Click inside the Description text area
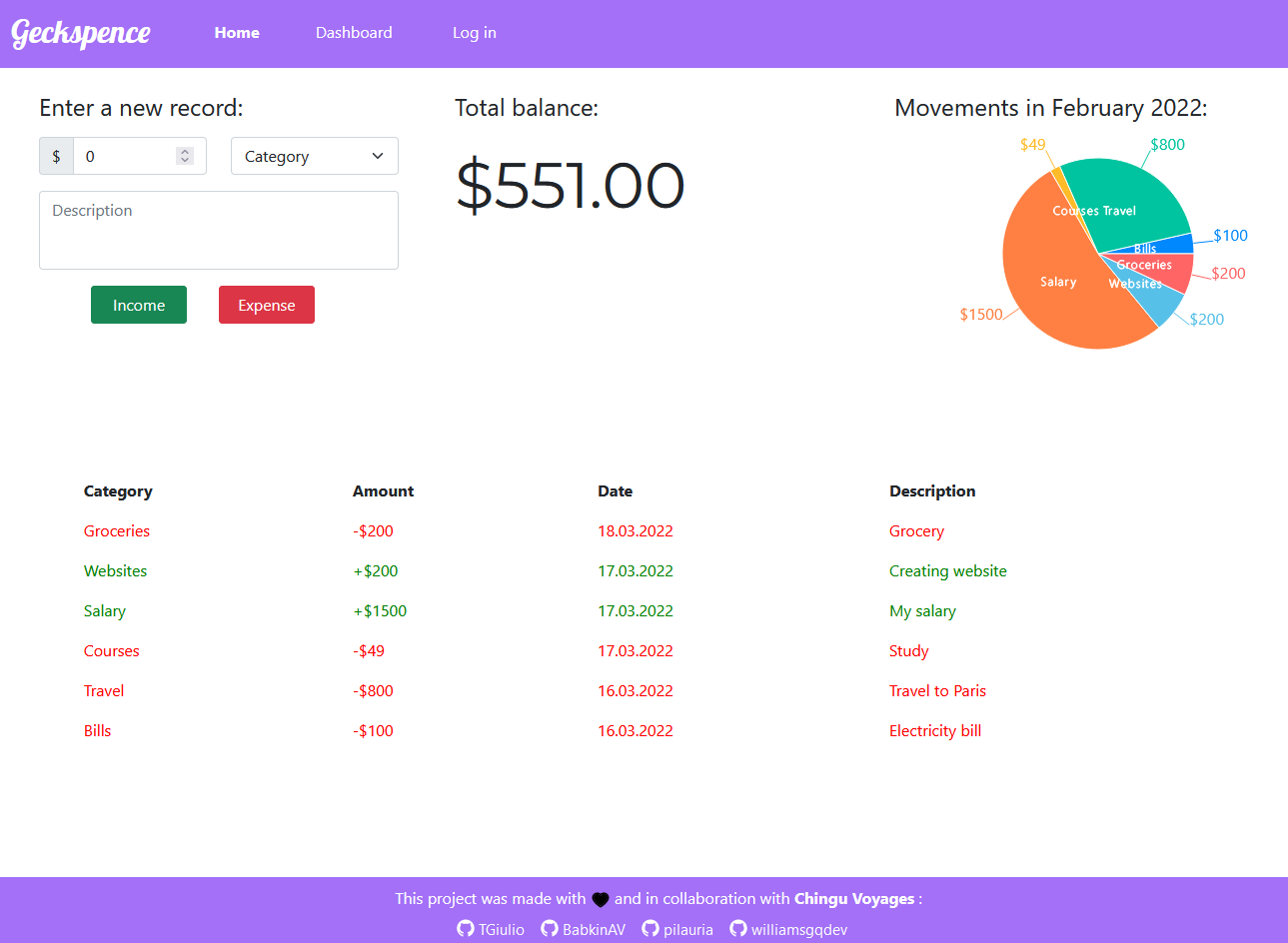The image size is (1288, 943). click(x=218, y=230)
